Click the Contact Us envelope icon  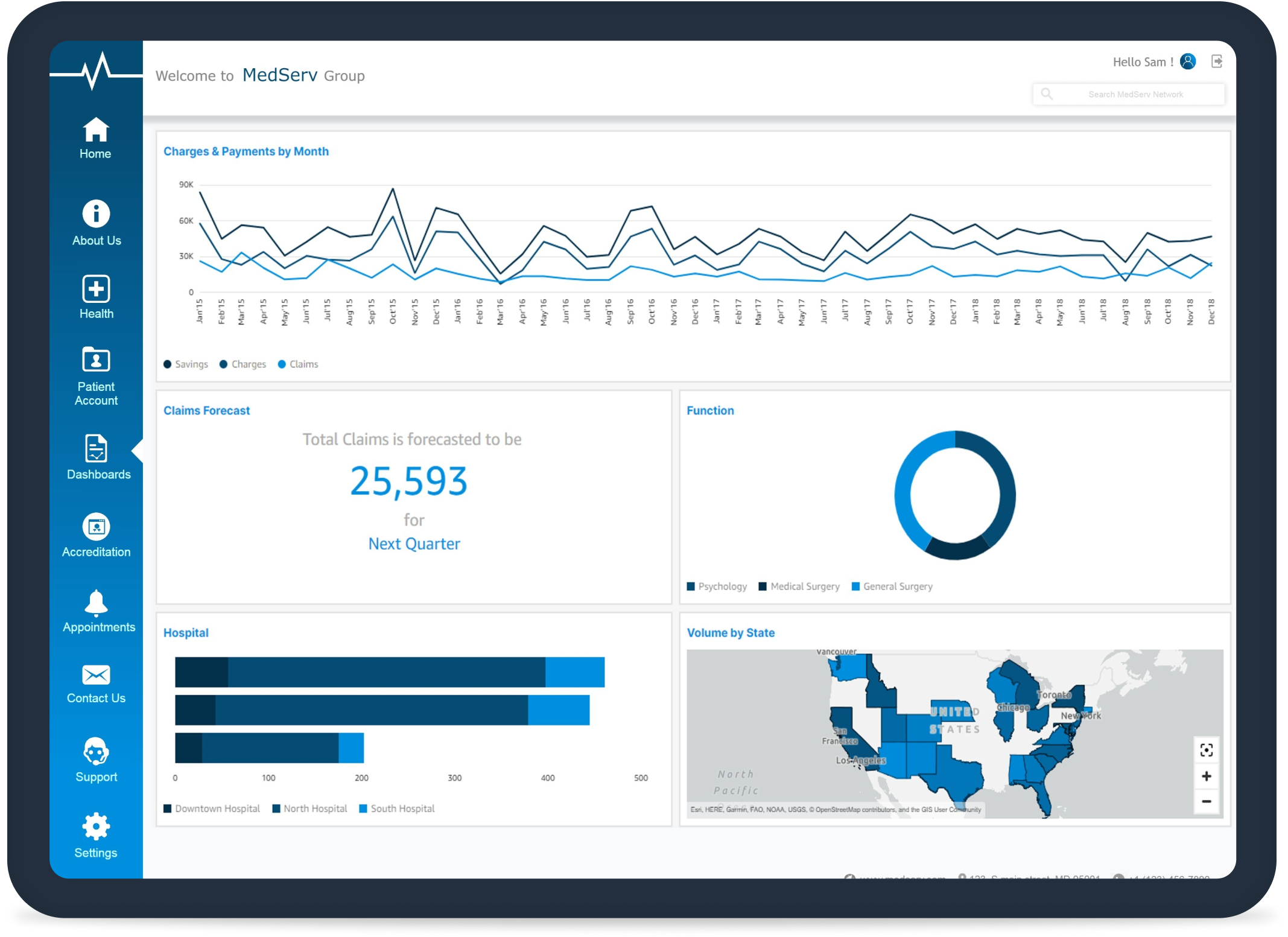click(x=96, y=675)
